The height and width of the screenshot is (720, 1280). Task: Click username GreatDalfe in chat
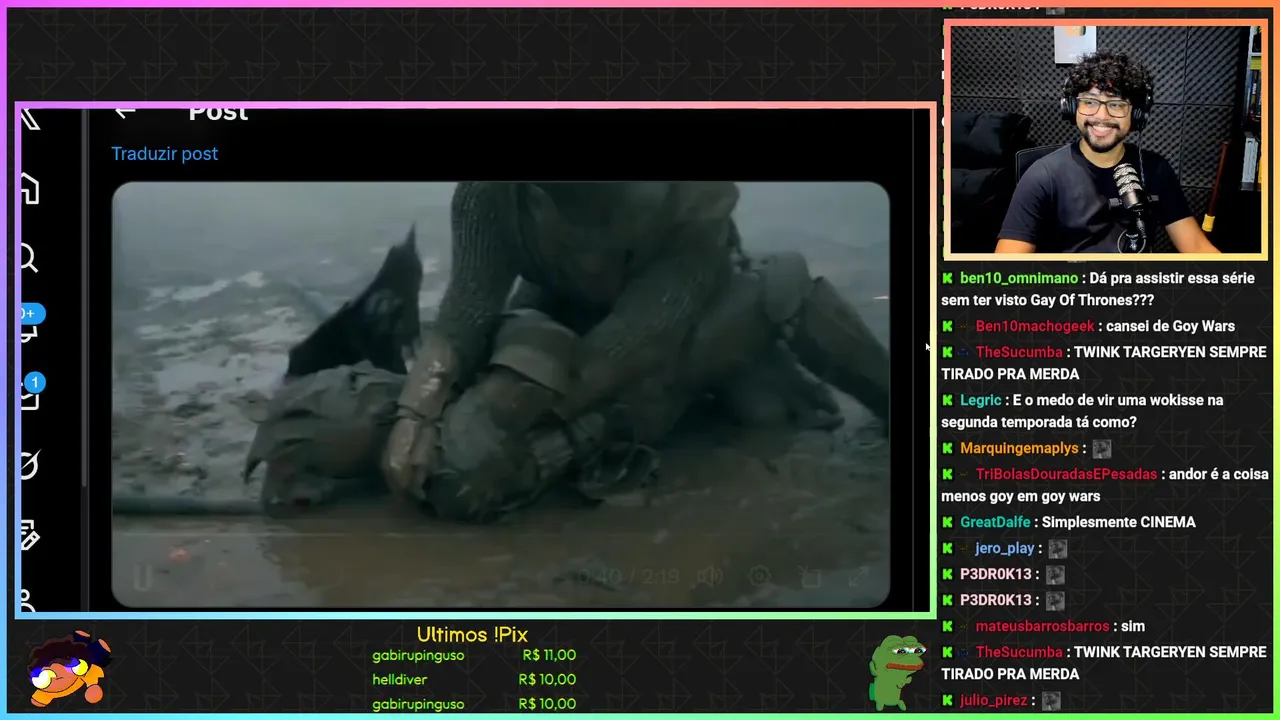coord(997,522)
